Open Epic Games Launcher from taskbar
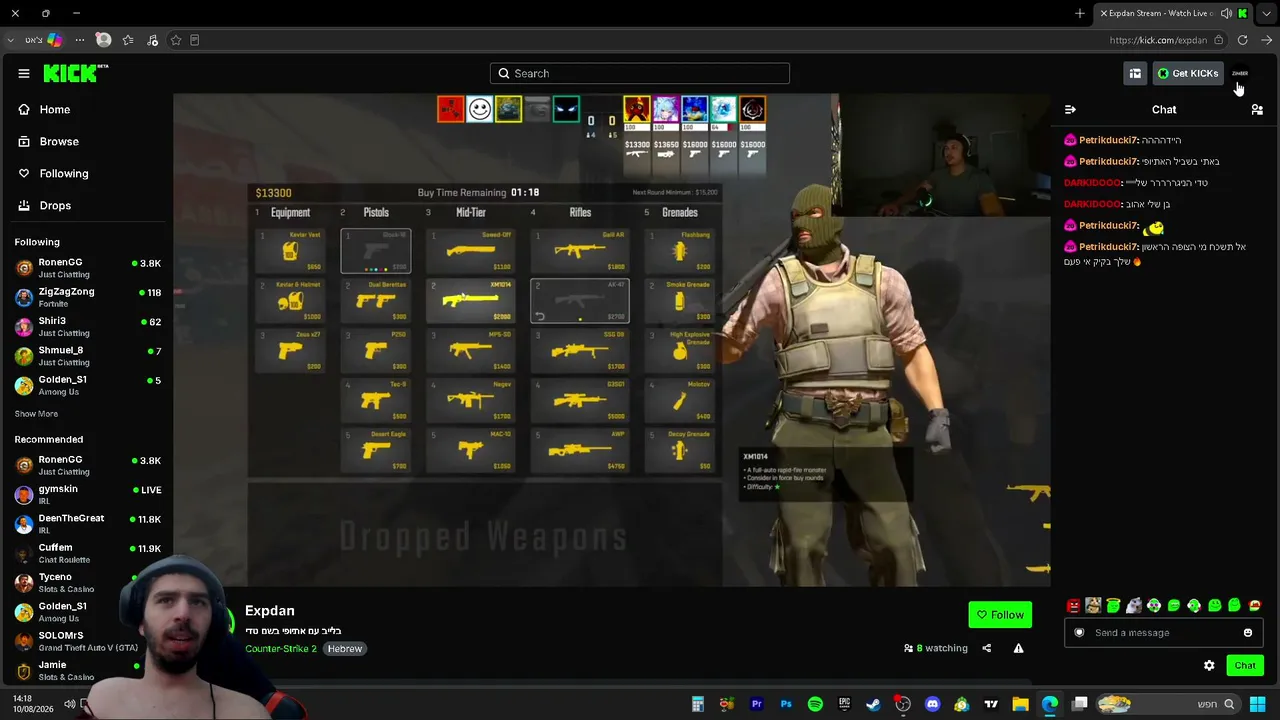The image size is (1280, 720). [844, 704]
